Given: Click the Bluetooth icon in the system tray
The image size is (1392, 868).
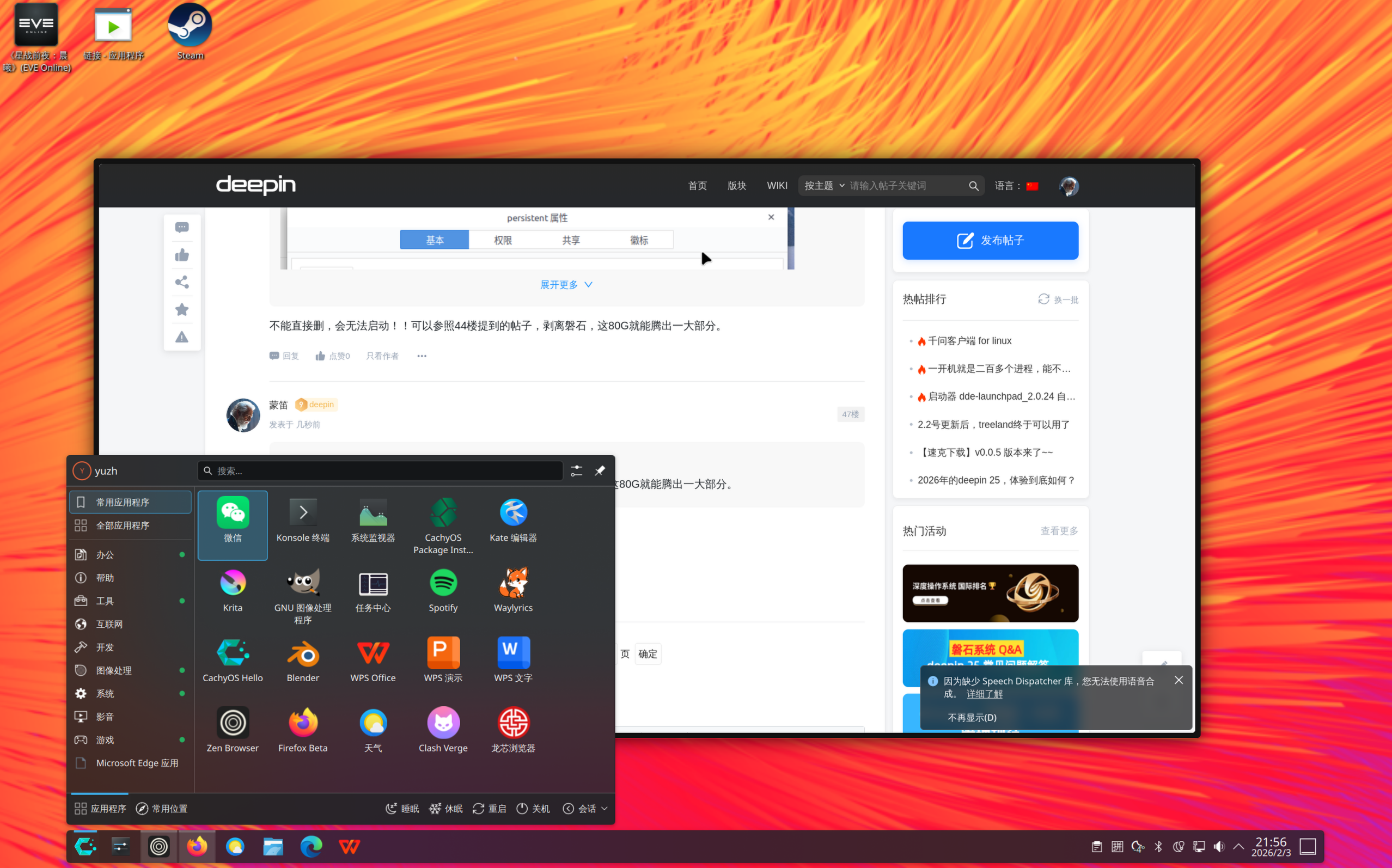Looking at the screenshot, I should click(1158, 846).
